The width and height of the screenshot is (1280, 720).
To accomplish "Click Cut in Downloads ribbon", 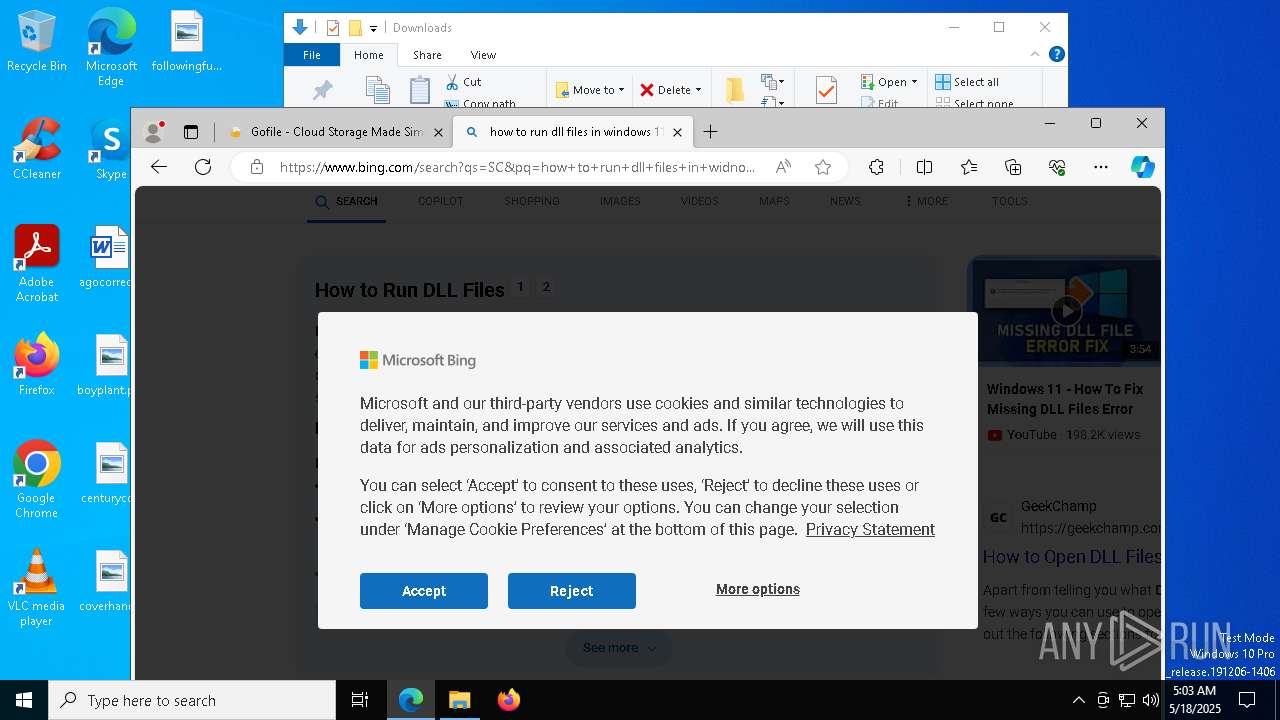I will (463, 82).
